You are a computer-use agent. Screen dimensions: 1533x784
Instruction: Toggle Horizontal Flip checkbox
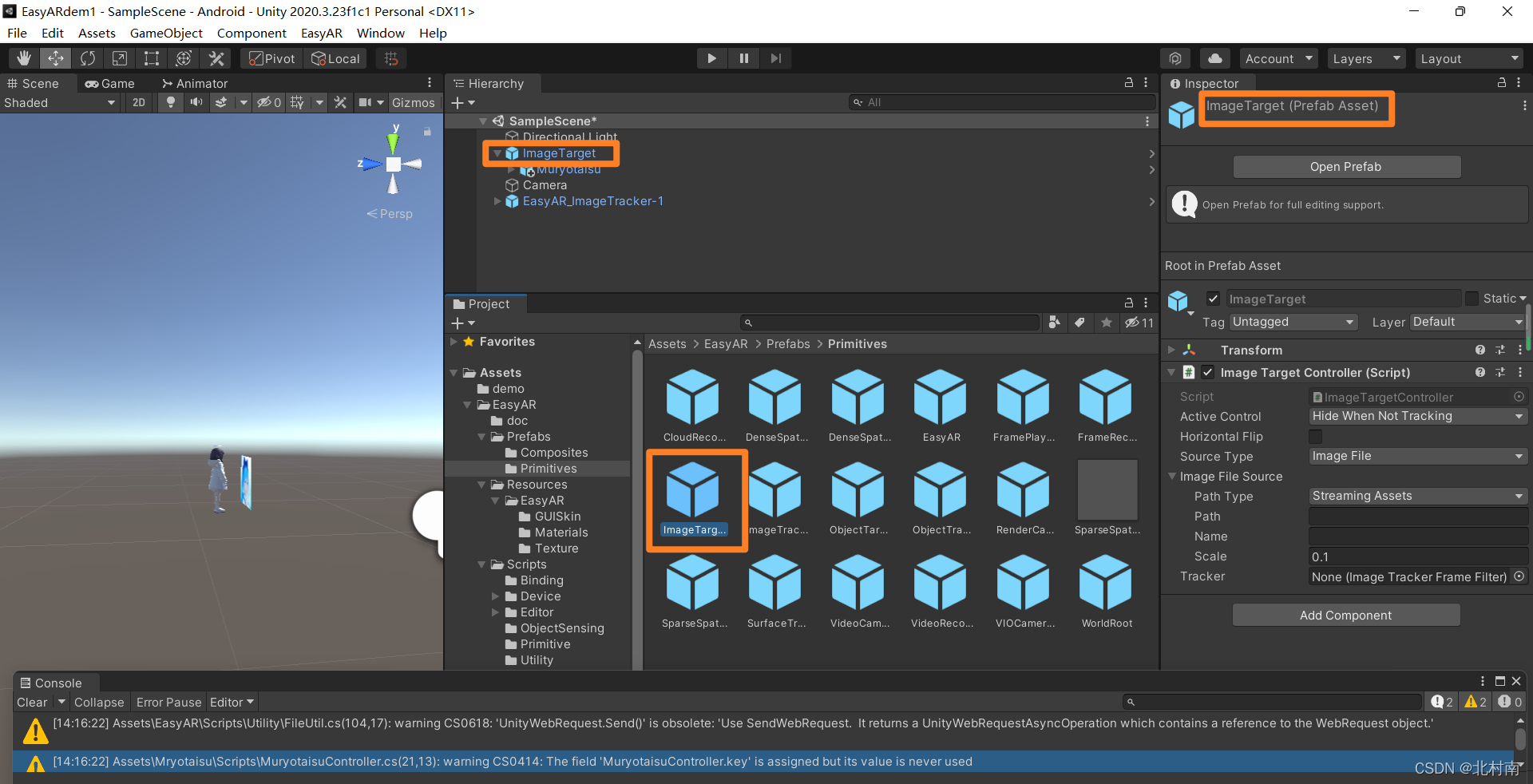click(1316, 436)
